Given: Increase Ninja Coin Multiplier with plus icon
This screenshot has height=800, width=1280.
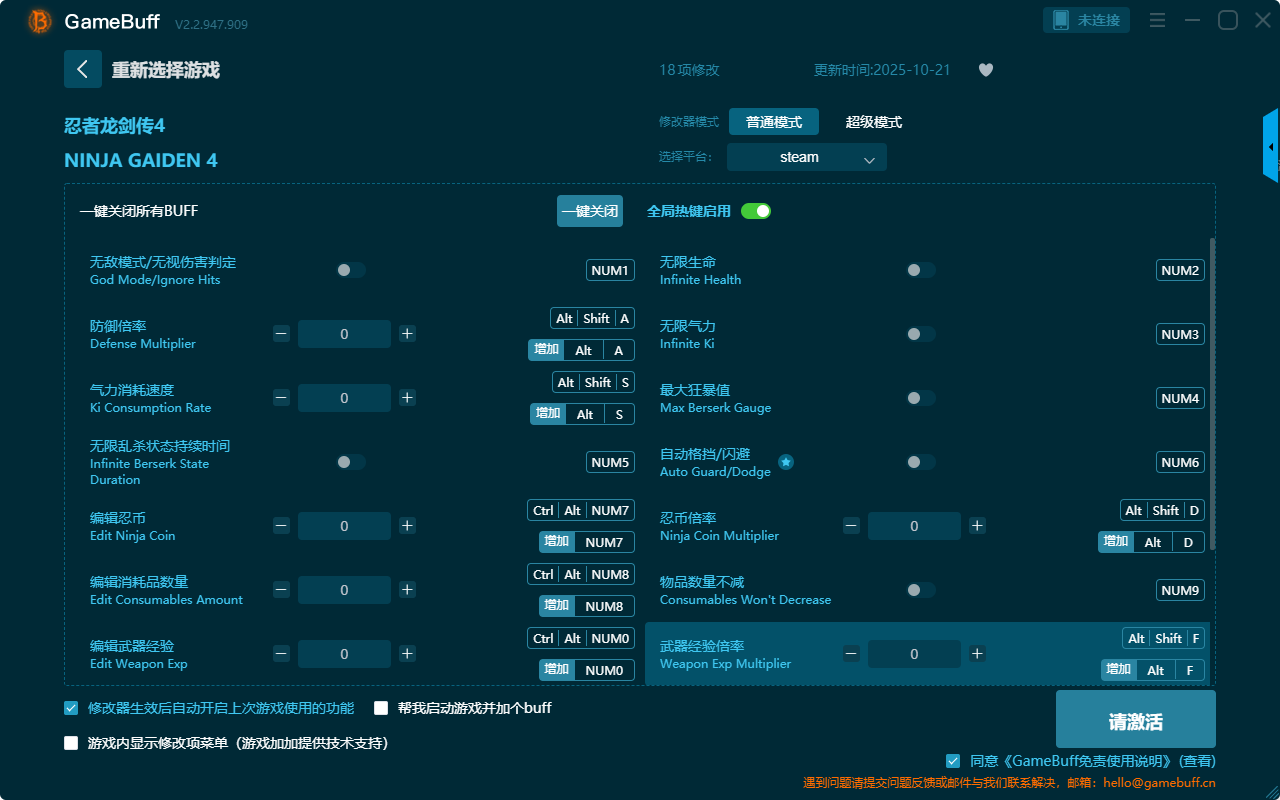Looking at the screenshot, I should tap(977, 526).
